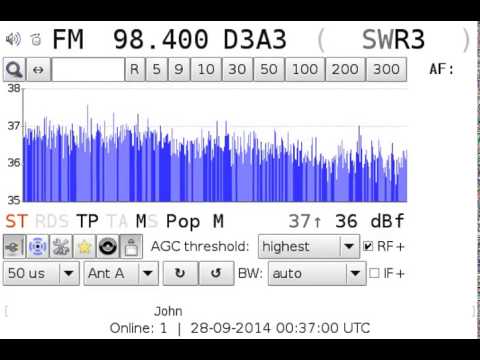Click the rotate counter-clockwise button
Screen dimensions: 480x360
(216, 273)
